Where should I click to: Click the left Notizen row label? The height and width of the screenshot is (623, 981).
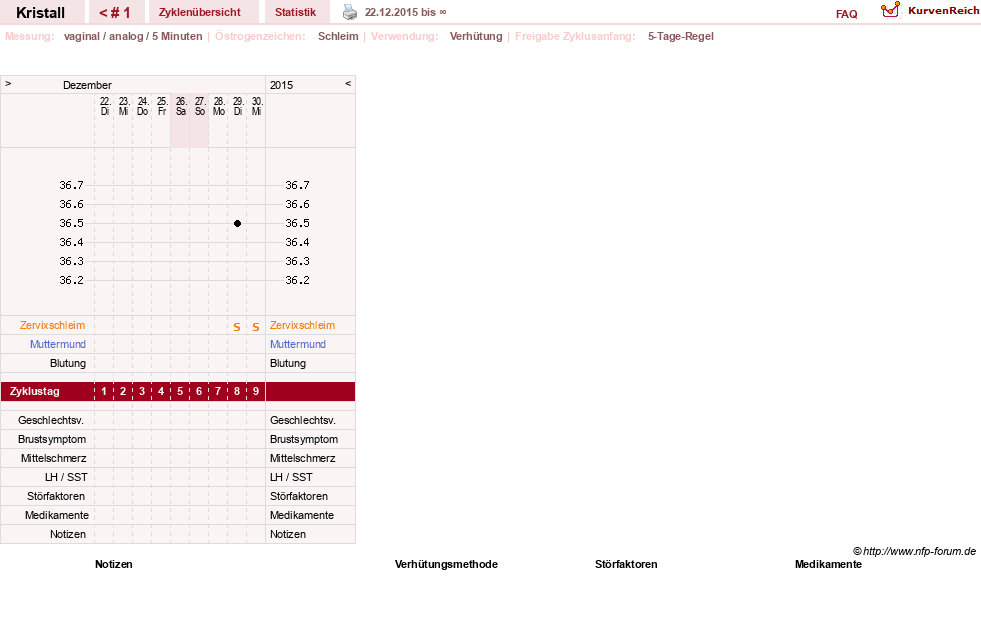pos(68,534)
